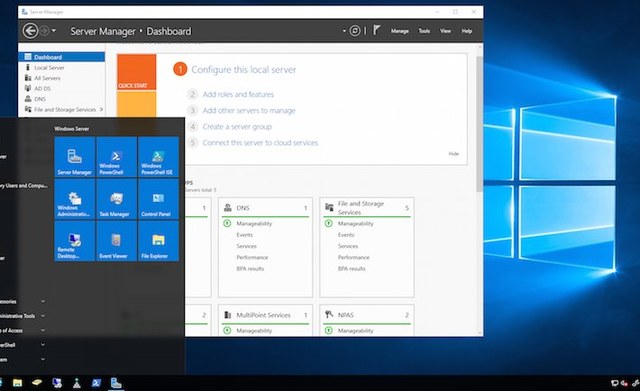Click Connect this server to cloud services
The image size is (640, 391).
point(260,142)
